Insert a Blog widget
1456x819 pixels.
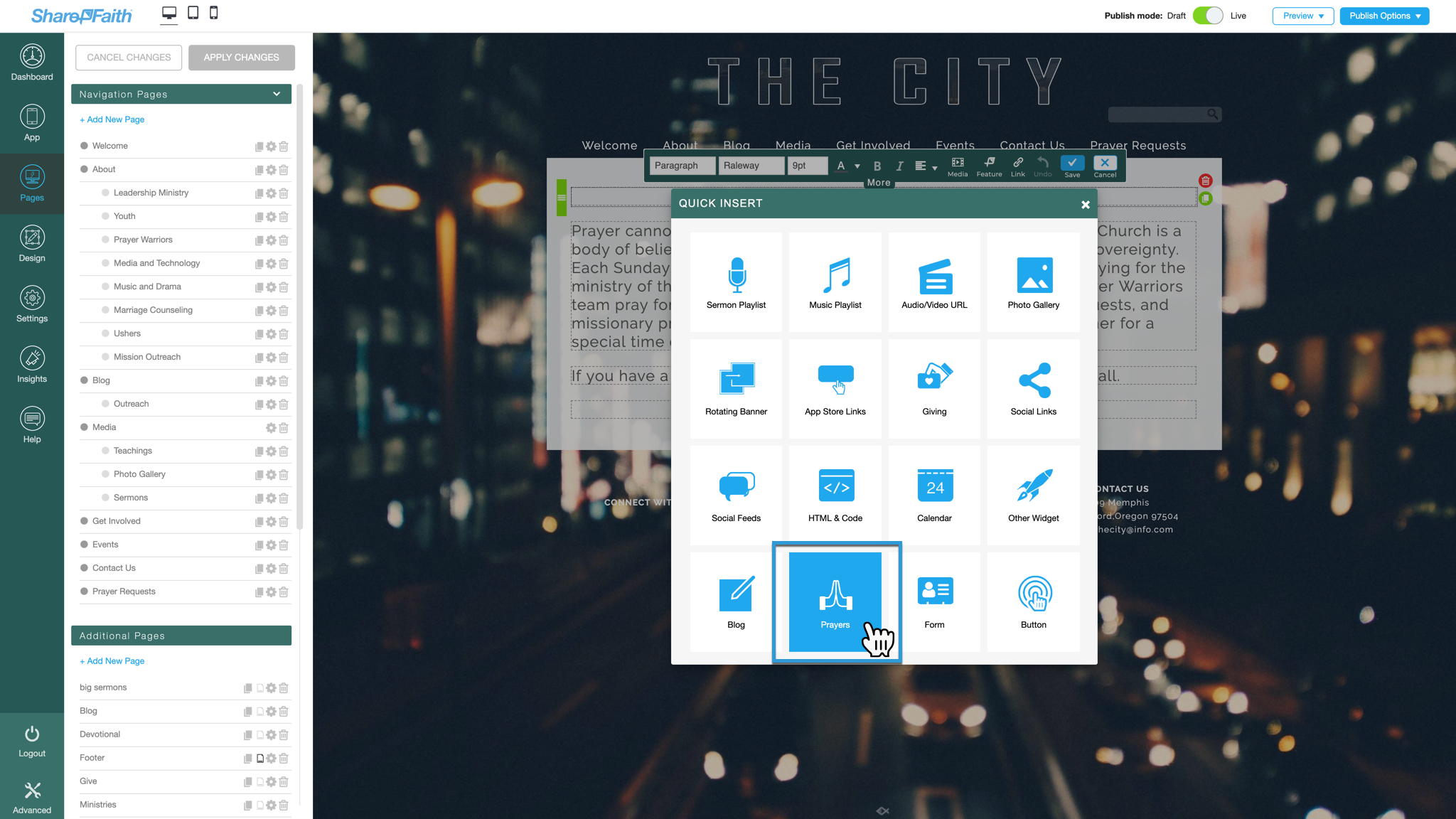coord(736,602)
